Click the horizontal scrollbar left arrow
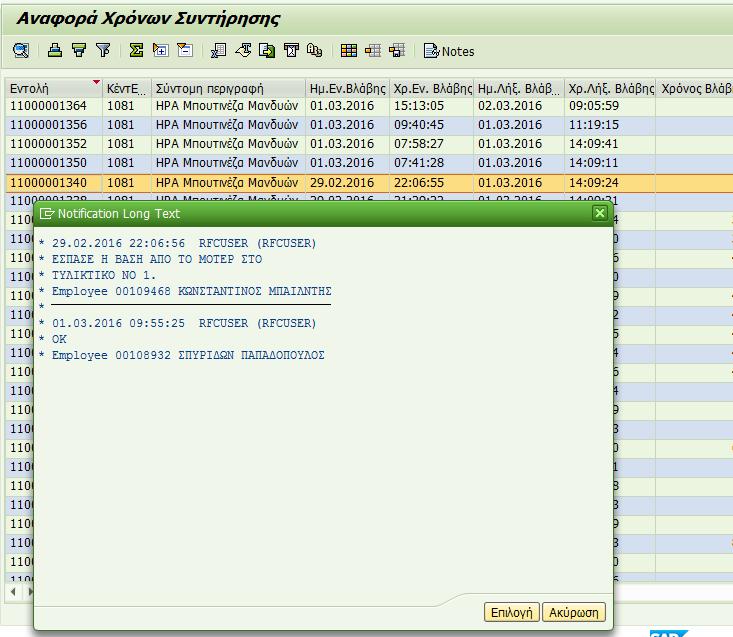The image size is (733, 637). point(13,592)
